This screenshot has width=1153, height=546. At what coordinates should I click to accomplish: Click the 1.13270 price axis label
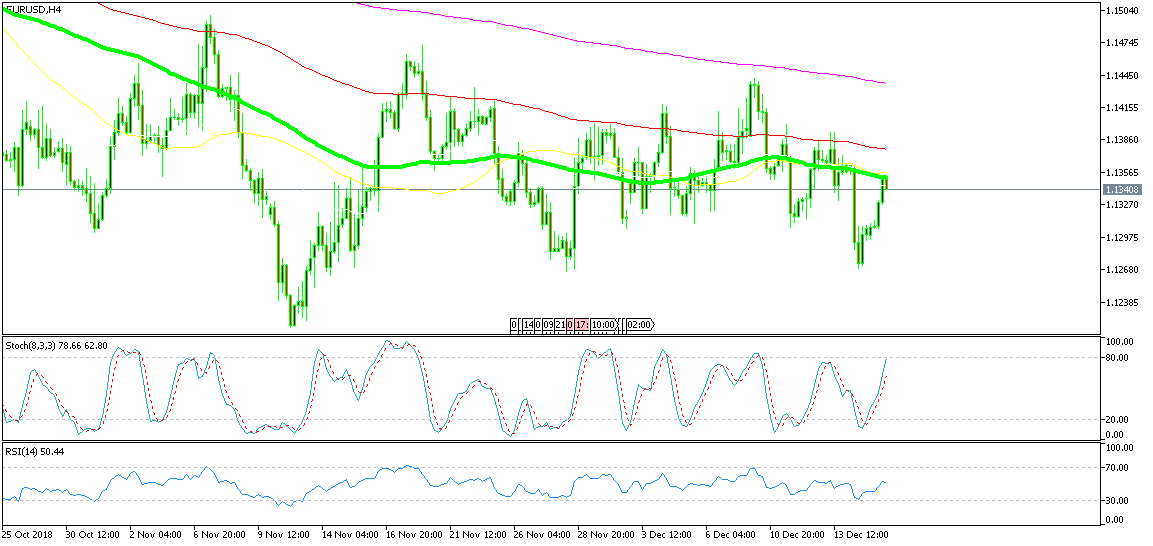1121,205
